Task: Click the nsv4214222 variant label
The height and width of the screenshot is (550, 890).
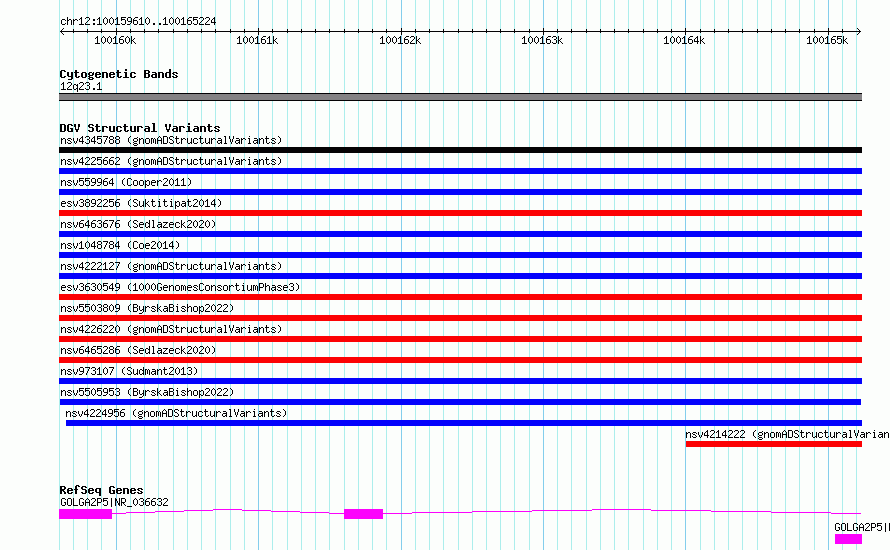Action: coord(787,434)
